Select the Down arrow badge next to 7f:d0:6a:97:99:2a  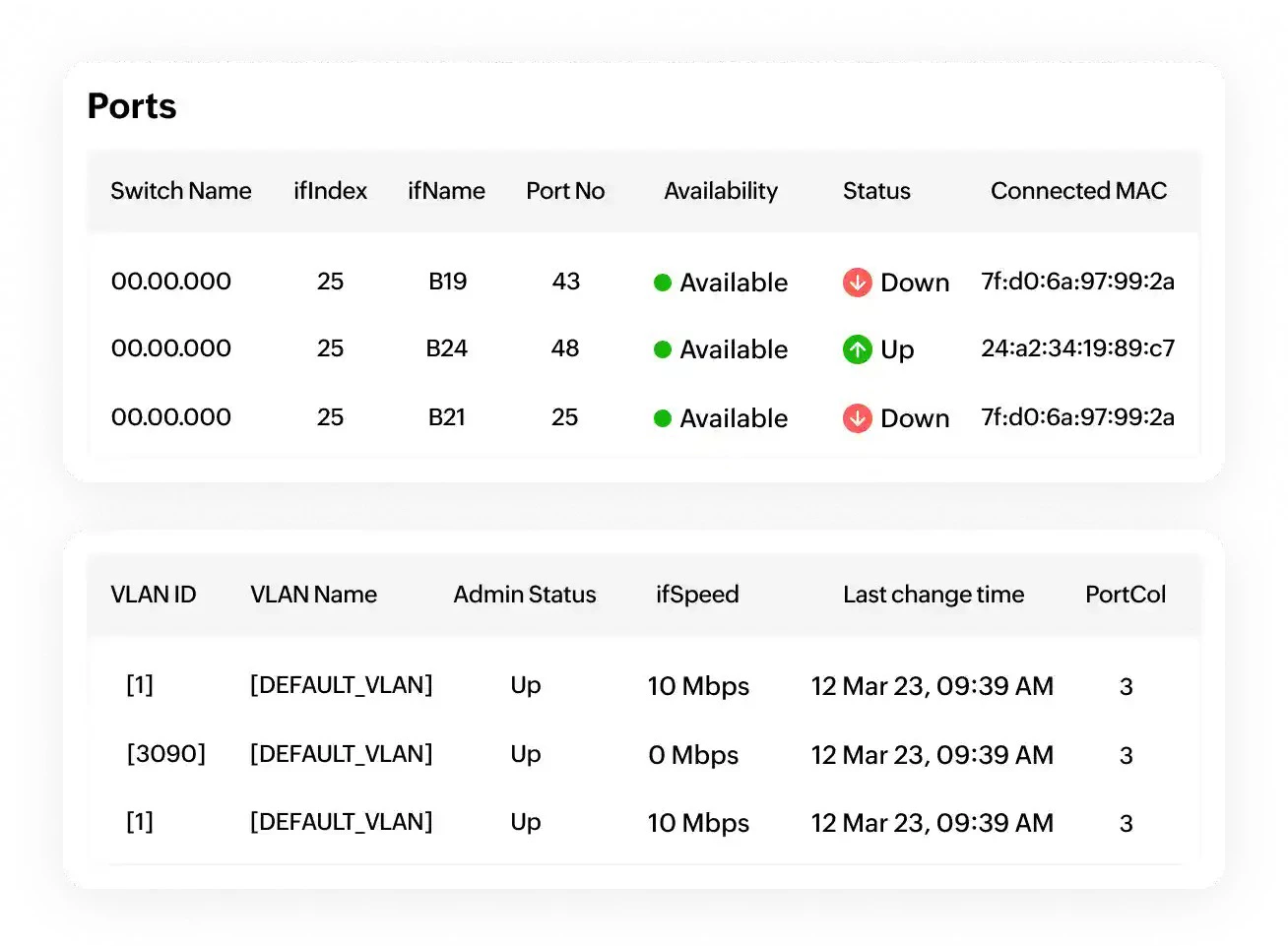click(857, 283)
